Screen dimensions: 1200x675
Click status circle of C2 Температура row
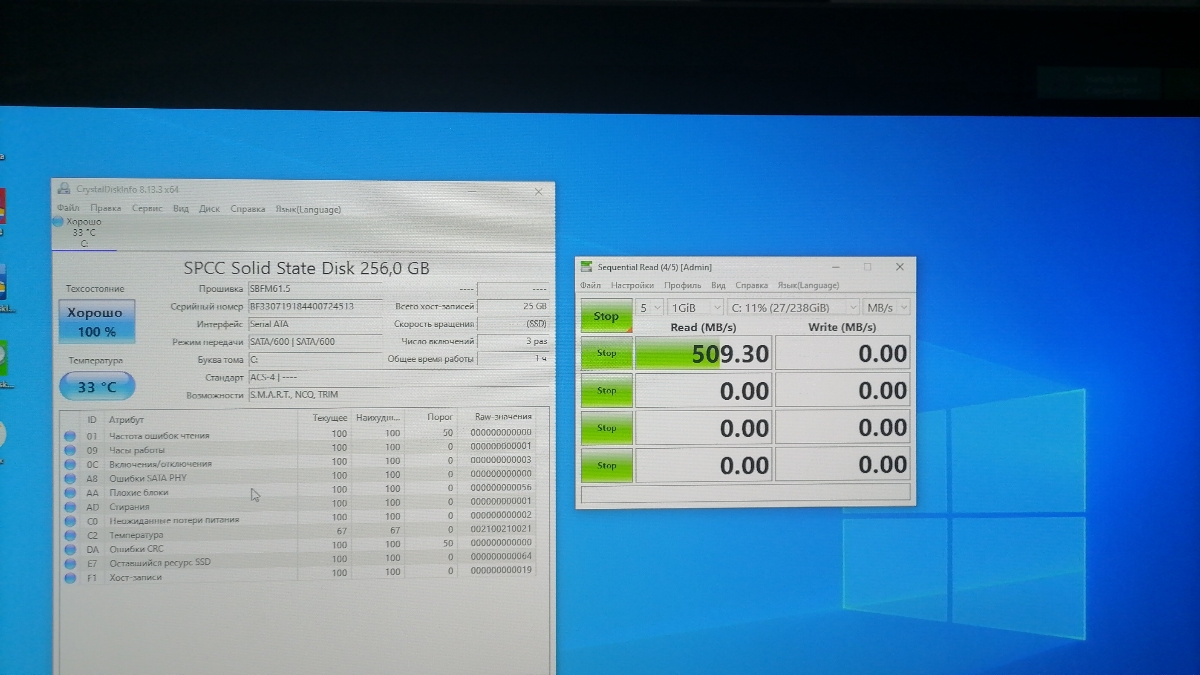pyautogui.click(x=70, y=535)
